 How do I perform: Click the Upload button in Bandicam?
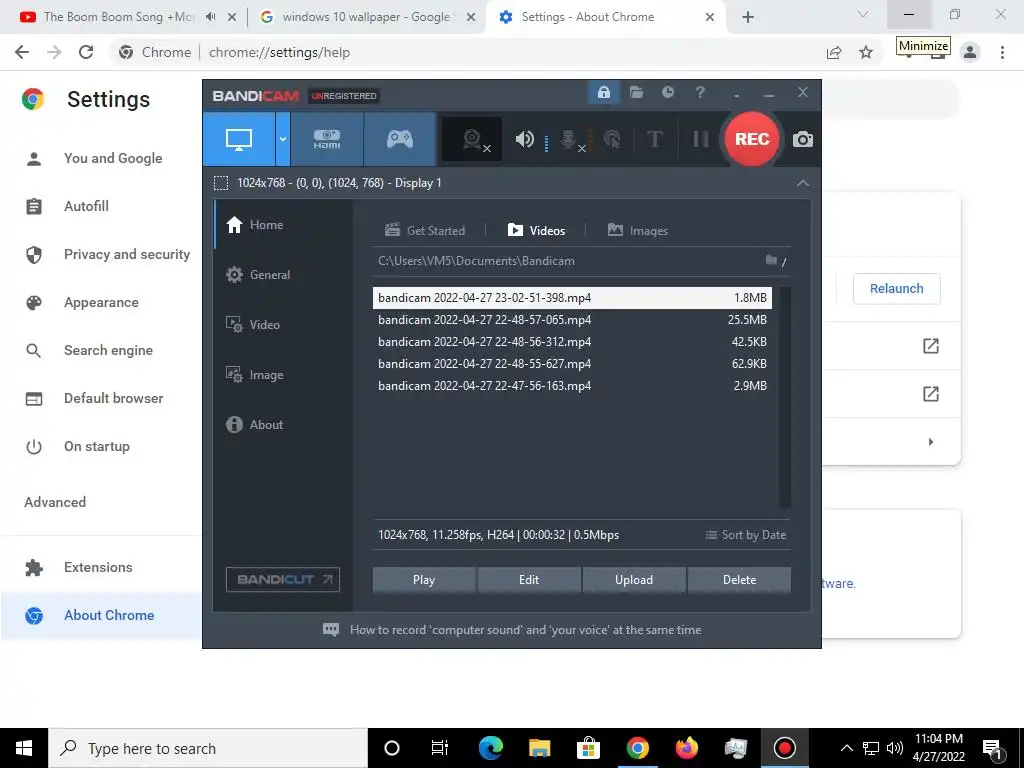point(634,580)
